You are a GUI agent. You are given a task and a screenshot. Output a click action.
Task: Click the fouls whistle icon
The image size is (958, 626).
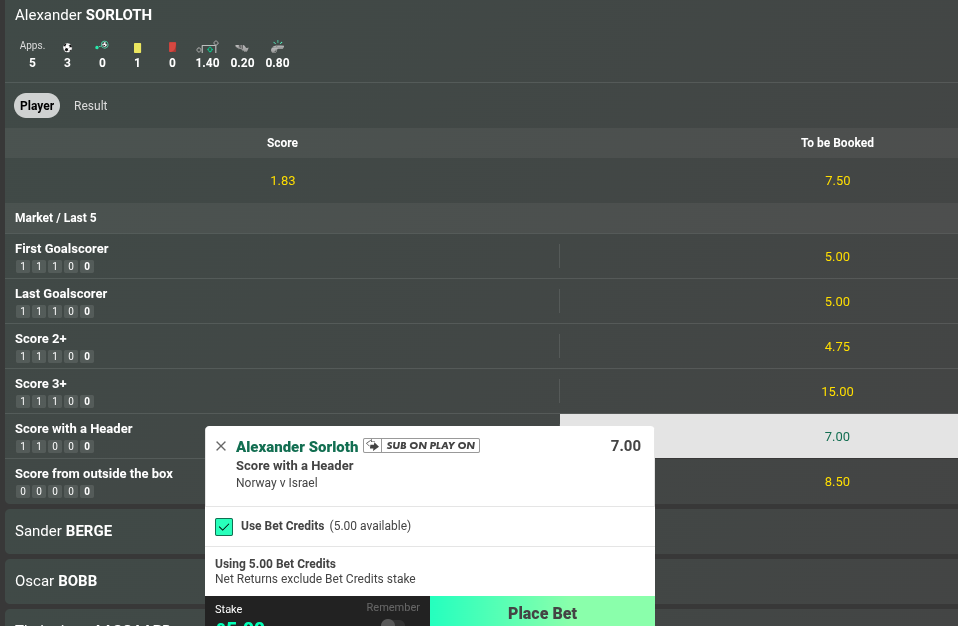277,46
